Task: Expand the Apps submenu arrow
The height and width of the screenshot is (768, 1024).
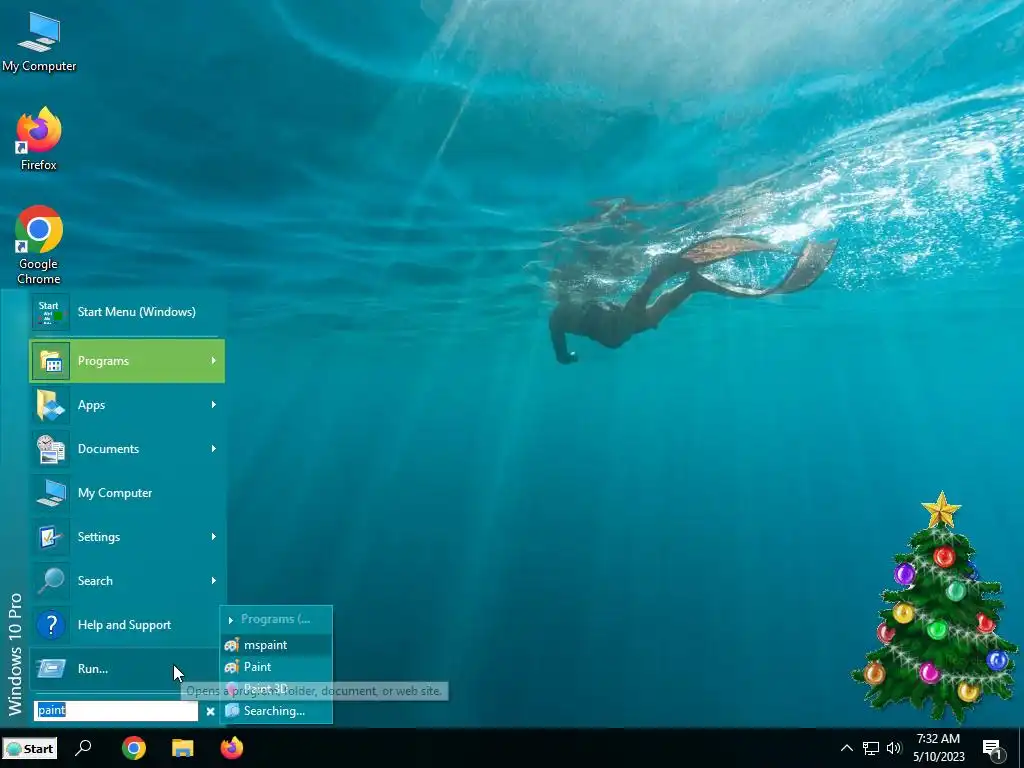Action: pyautogui.click(x=214, y=405)
